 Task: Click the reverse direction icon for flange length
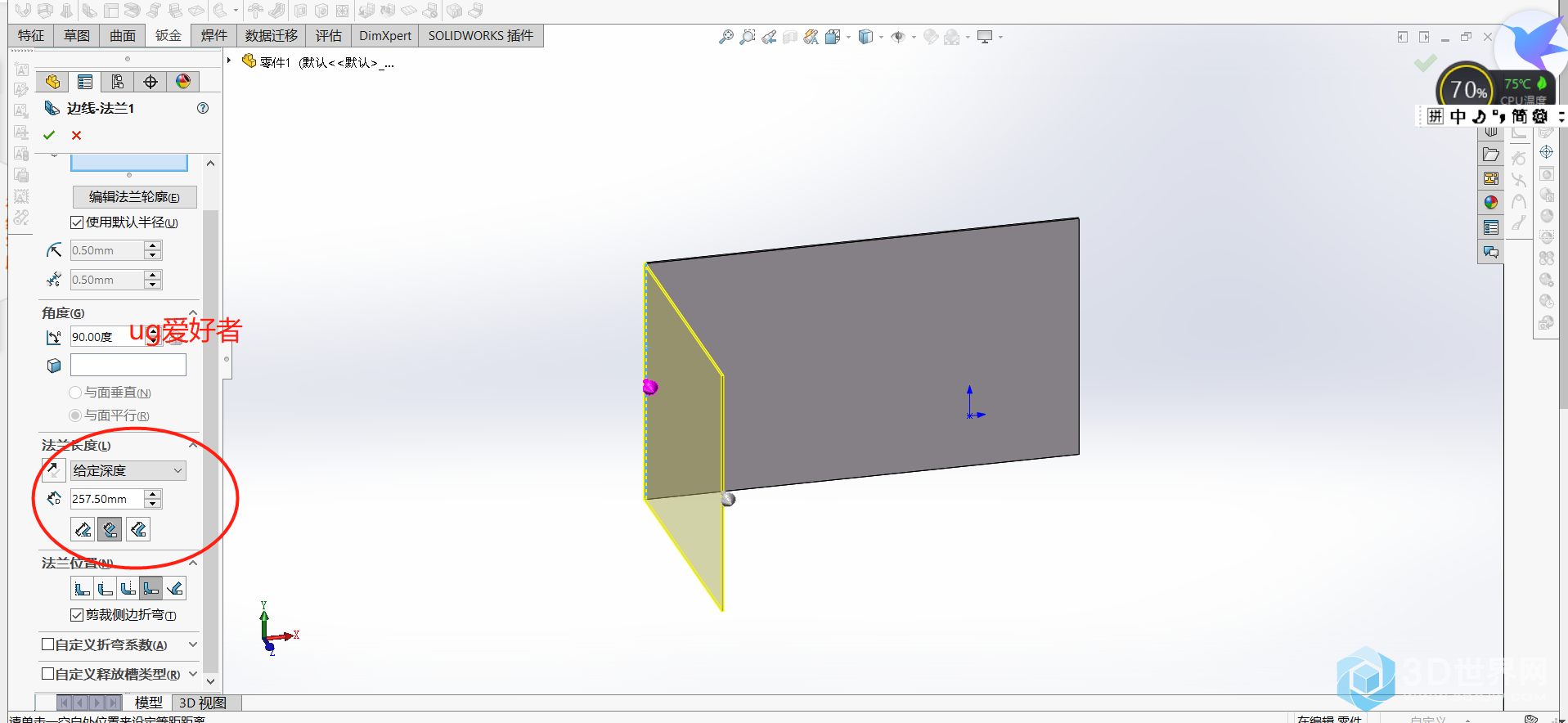[x=53, y=469]
